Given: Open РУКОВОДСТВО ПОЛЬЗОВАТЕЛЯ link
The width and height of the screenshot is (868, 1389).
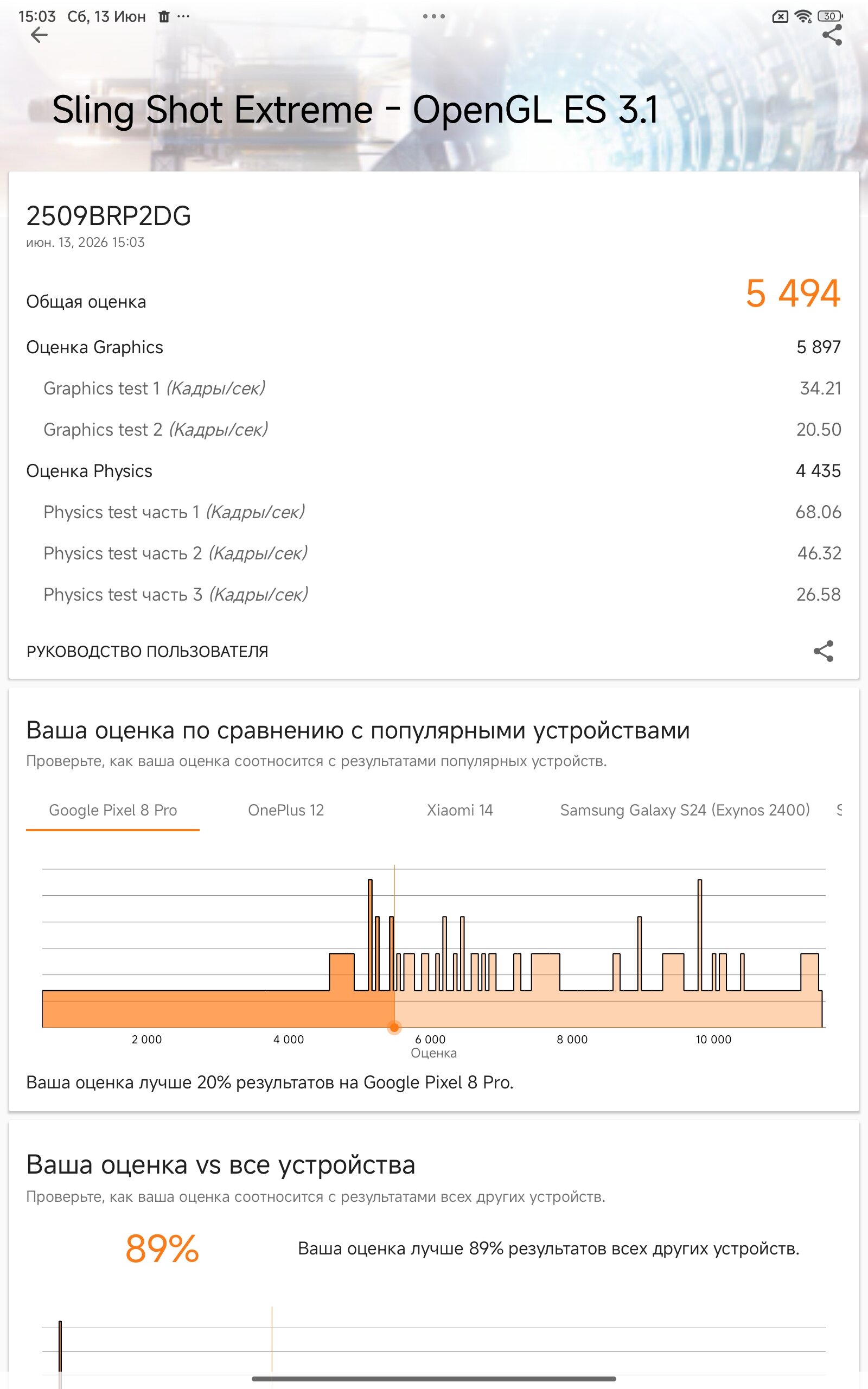Looking at the screenshot, I should coord(147,652).
